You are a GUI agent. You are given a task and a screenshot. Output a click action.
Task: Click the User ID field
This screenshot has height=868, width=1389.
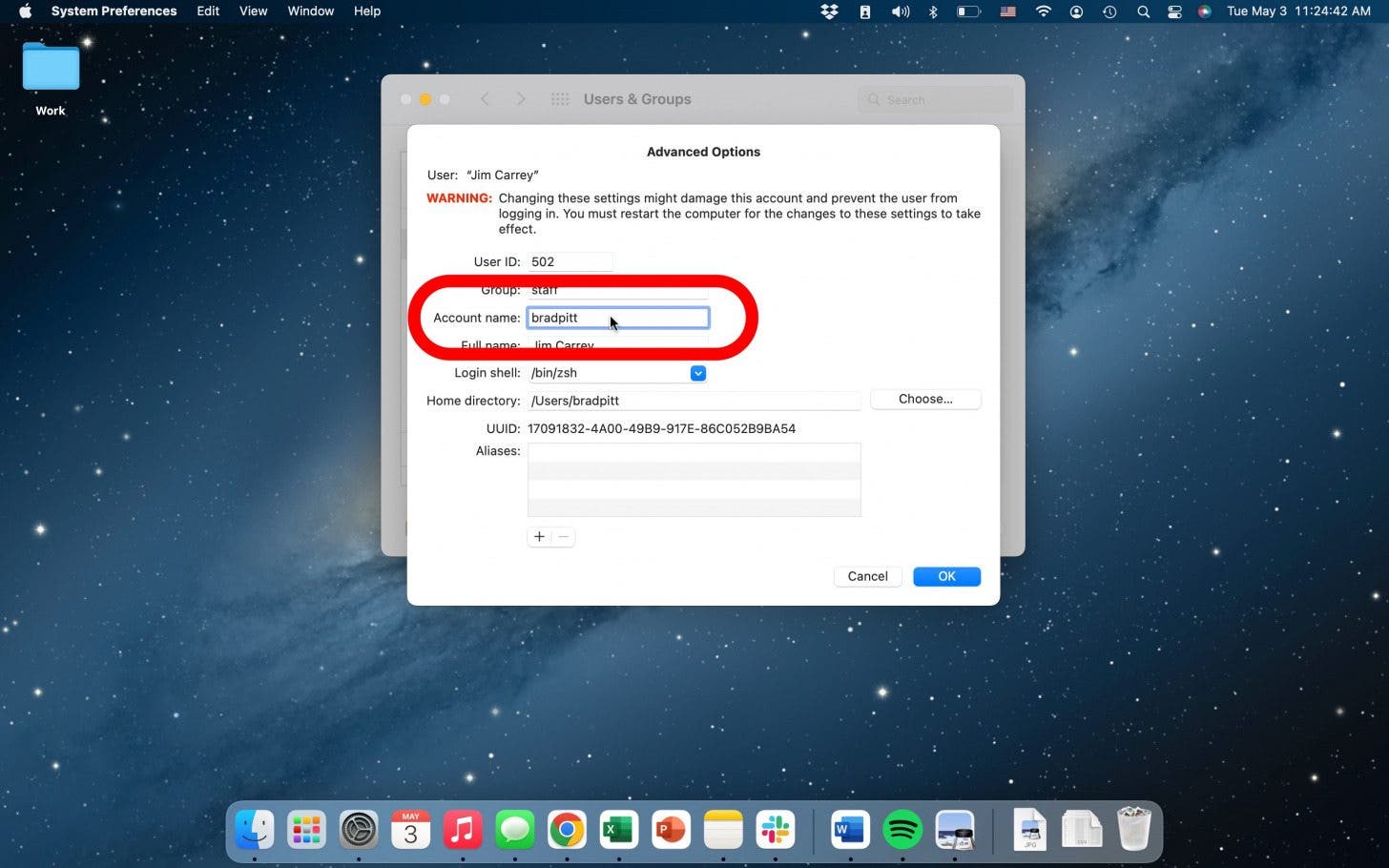(x=570, y=261)
